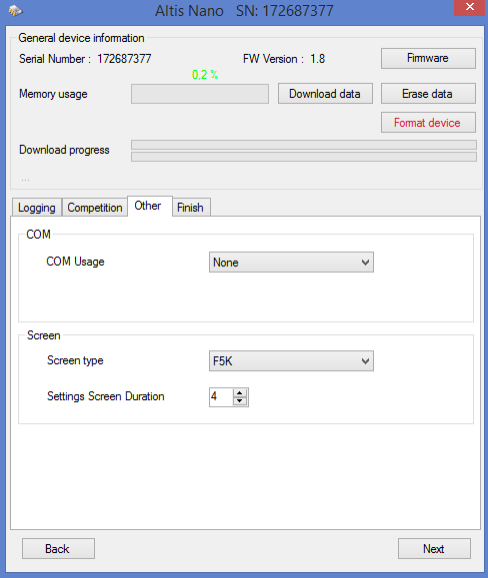
Task: Click the Settings Screen Duration label
Action: [x=106, y=396]
